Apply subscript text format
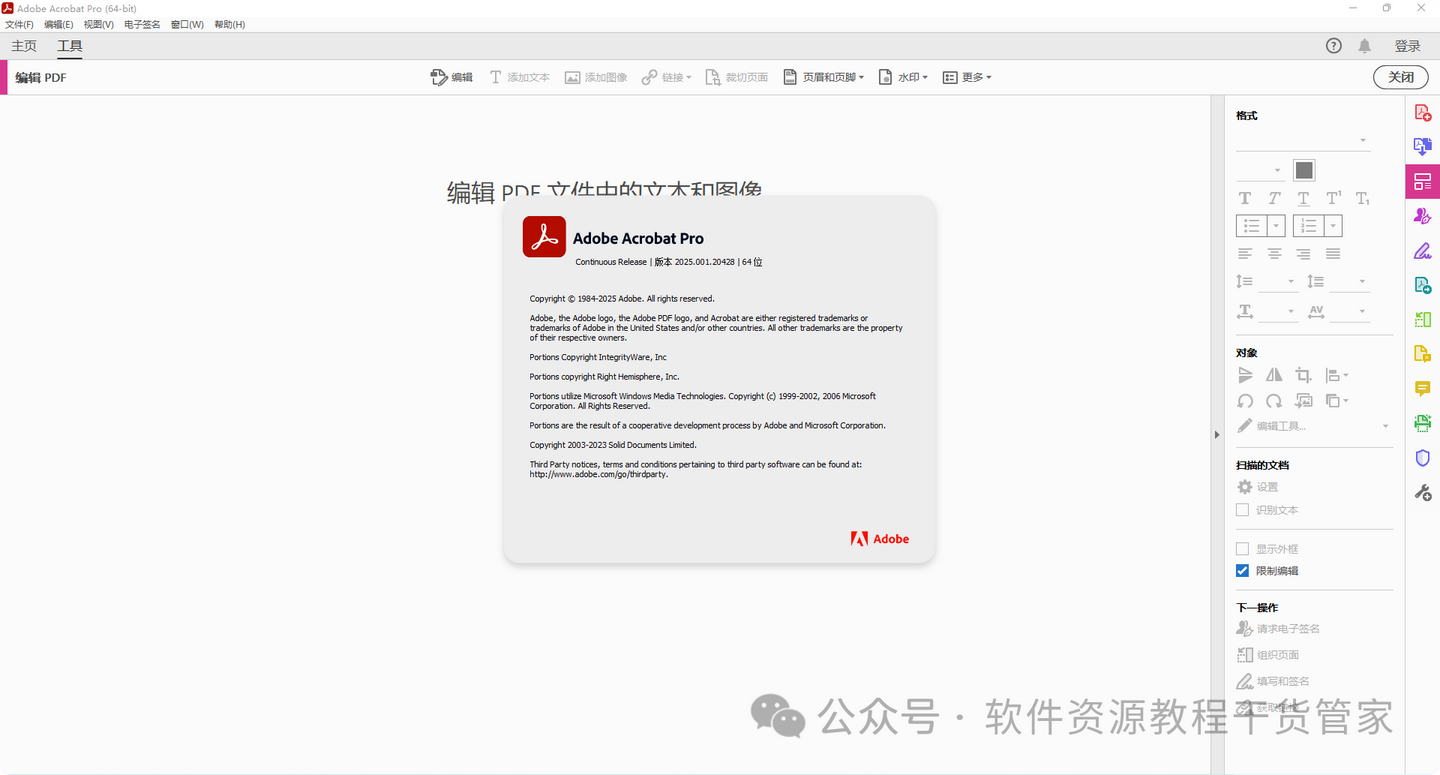This screenshot has width=1440, height=775. [x=1362, y=198]
